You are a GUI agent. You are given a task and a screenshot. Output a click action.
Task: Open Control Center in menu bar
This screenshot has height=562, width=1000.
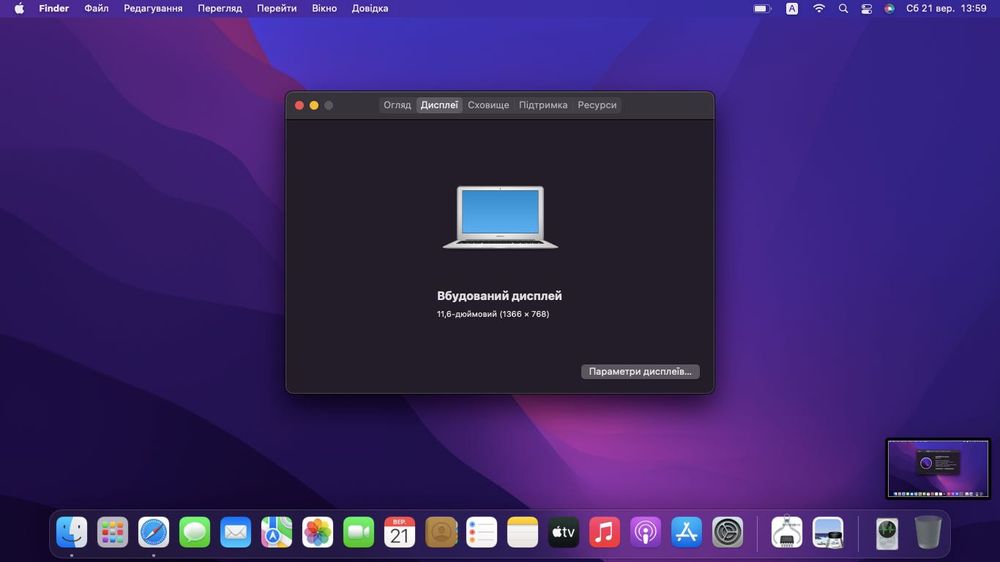point(866,8)
